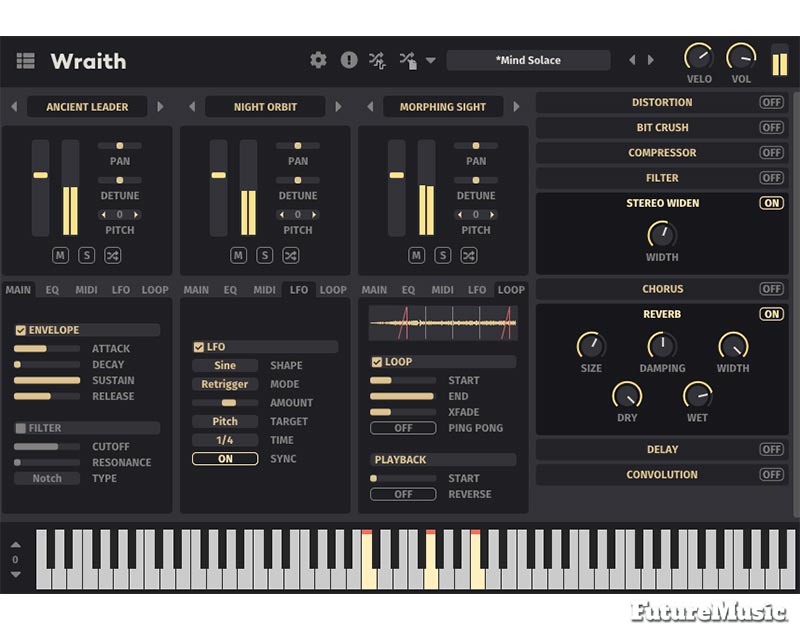Turn on COMPRESSOR effect
This screenshot has width=800, height=630.
[771, 153]
